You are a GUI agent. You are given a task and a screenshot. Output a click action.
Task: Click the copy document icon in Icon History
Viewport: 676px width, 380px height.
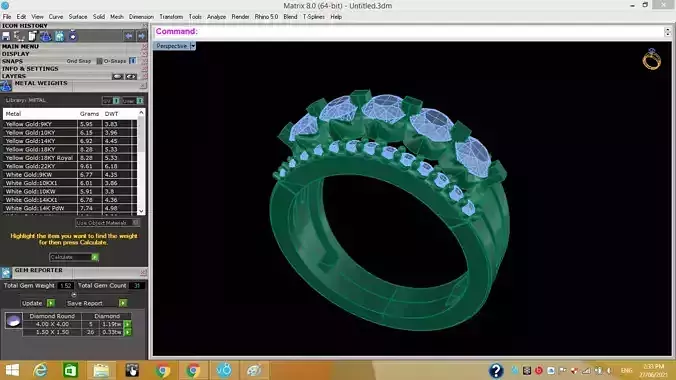point(33,36)
